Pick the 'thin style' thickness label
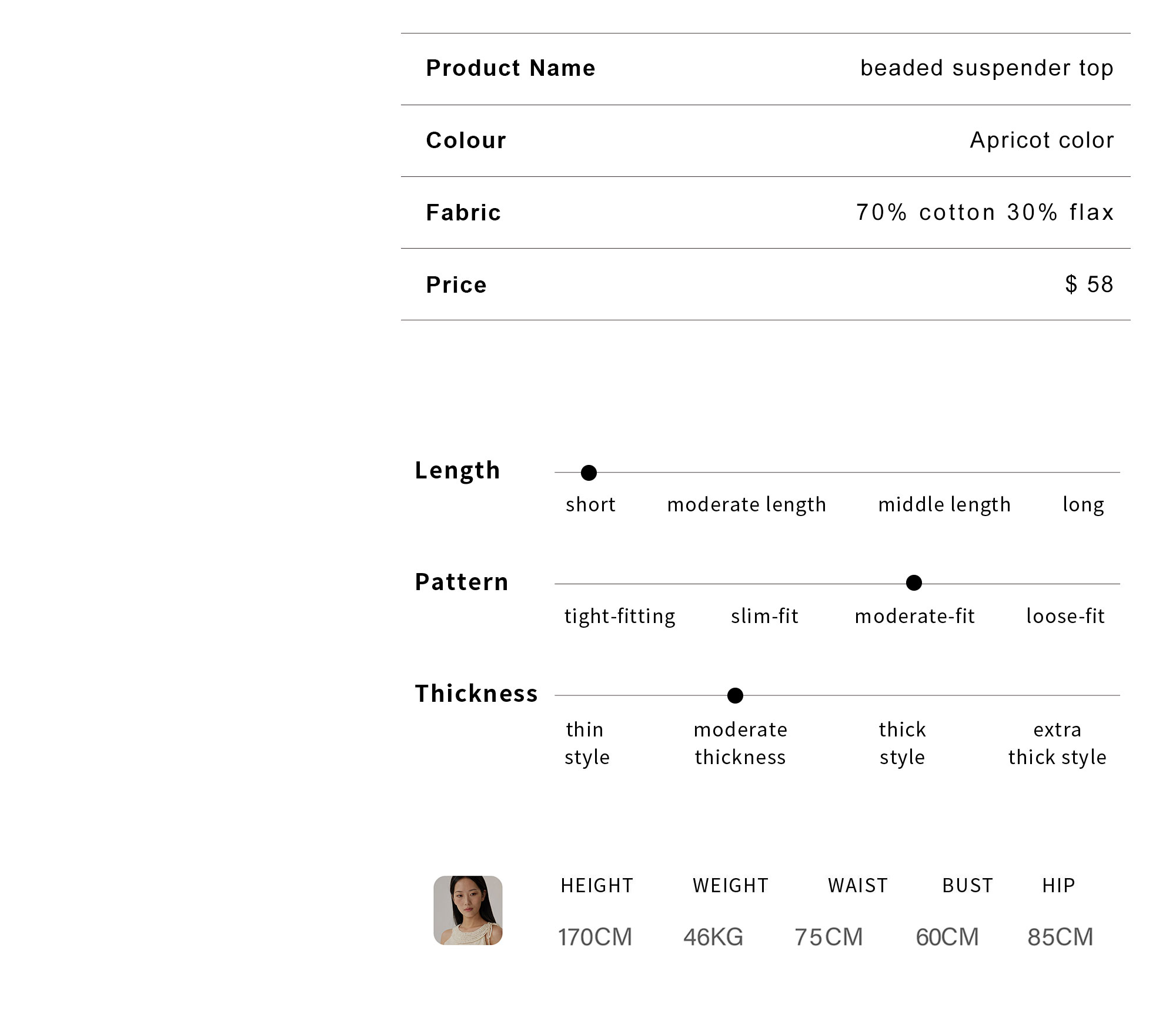Viewport: 1176px width, 1018px height. 586,744
